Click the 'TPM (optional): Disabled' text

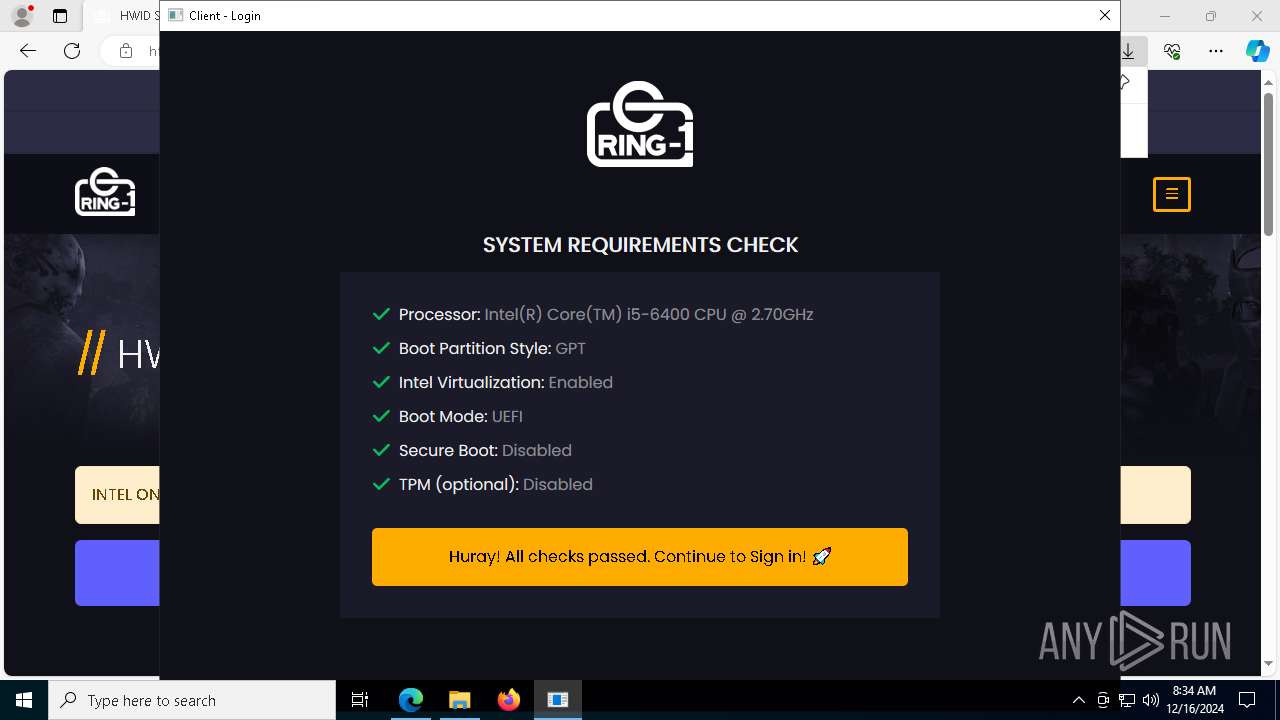496,484
